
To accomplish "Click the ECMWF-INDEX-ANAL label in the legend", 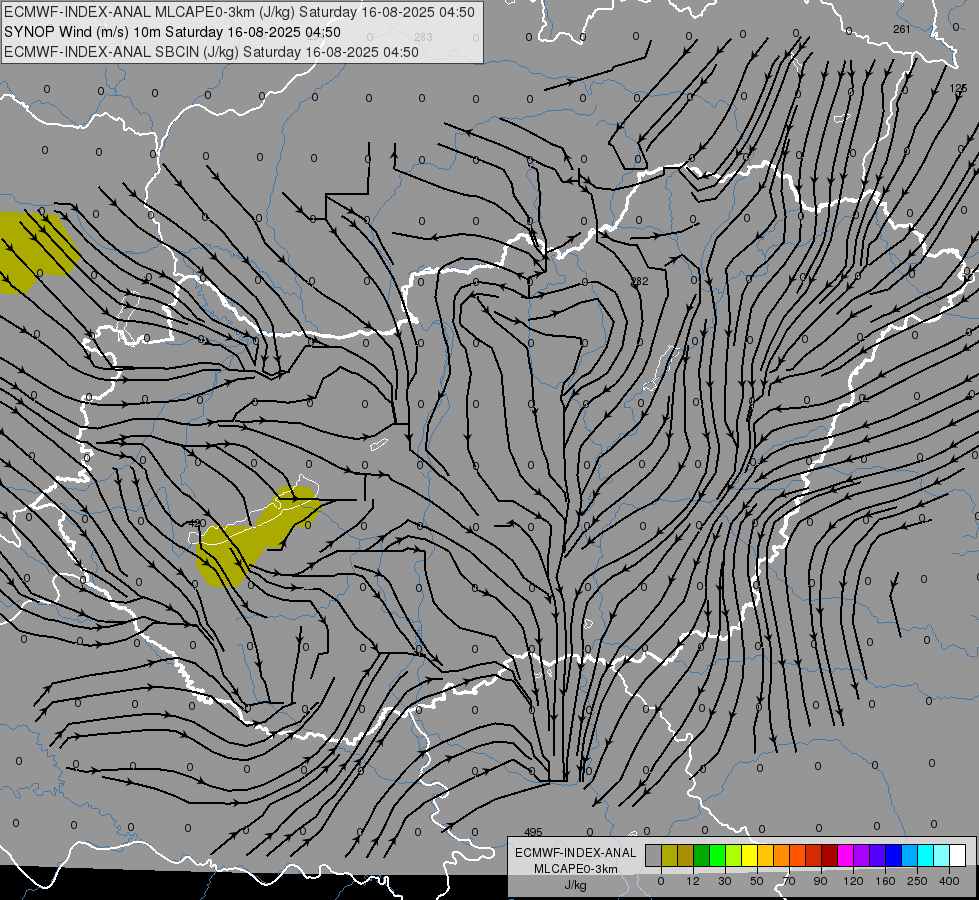I will click(576, 853).
